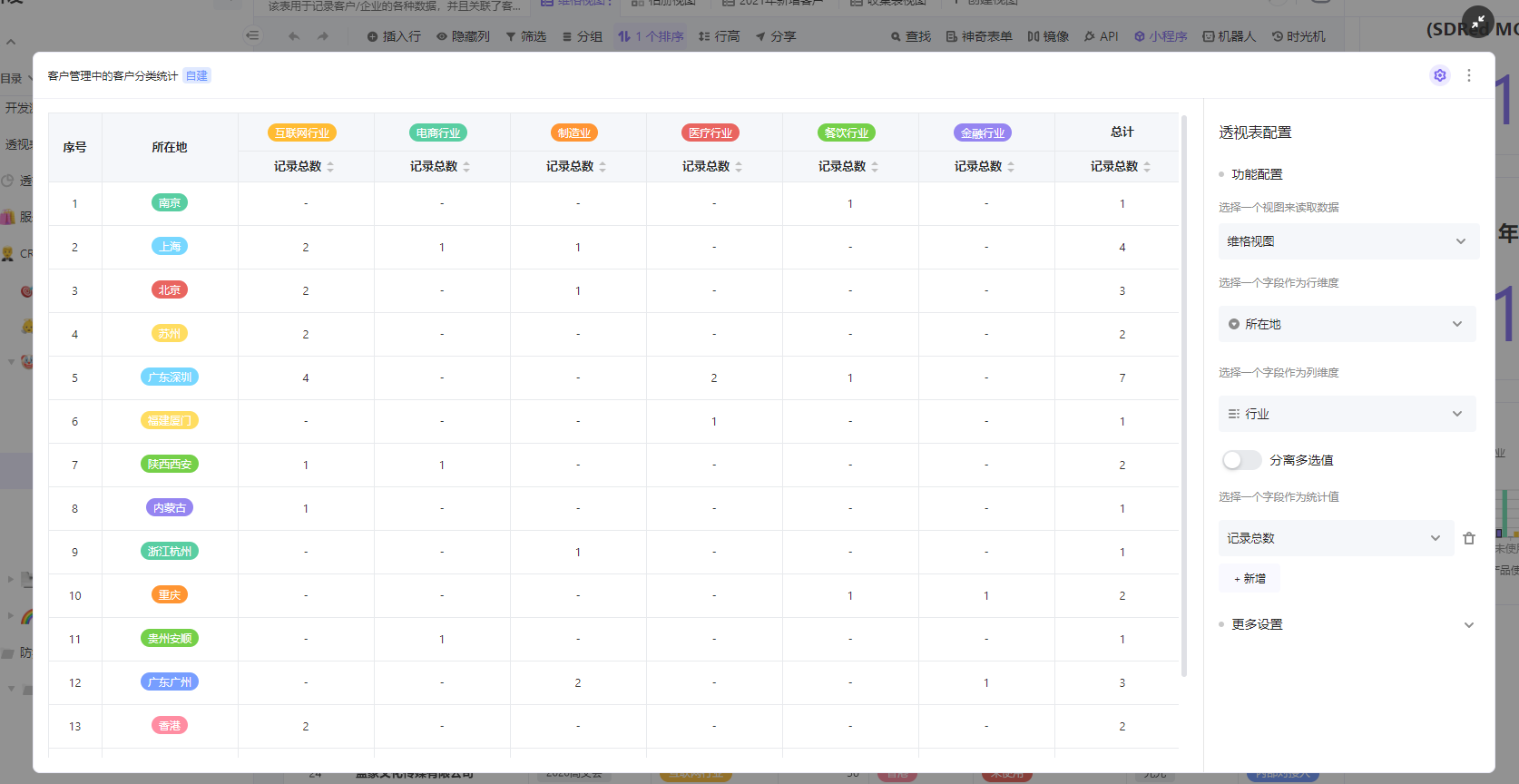Click 隐藏列 in the toolbar
The width and height of the screenshot is (1519, 784).
click(463, 36)
